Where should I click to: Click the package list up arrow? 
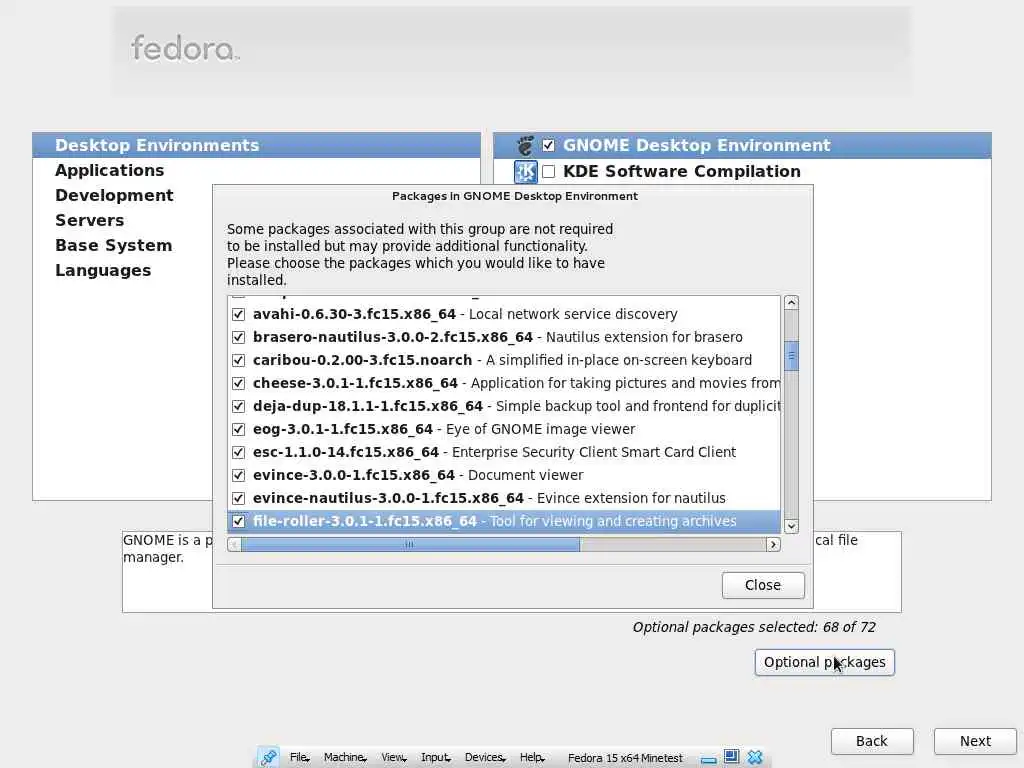point(791,302)
